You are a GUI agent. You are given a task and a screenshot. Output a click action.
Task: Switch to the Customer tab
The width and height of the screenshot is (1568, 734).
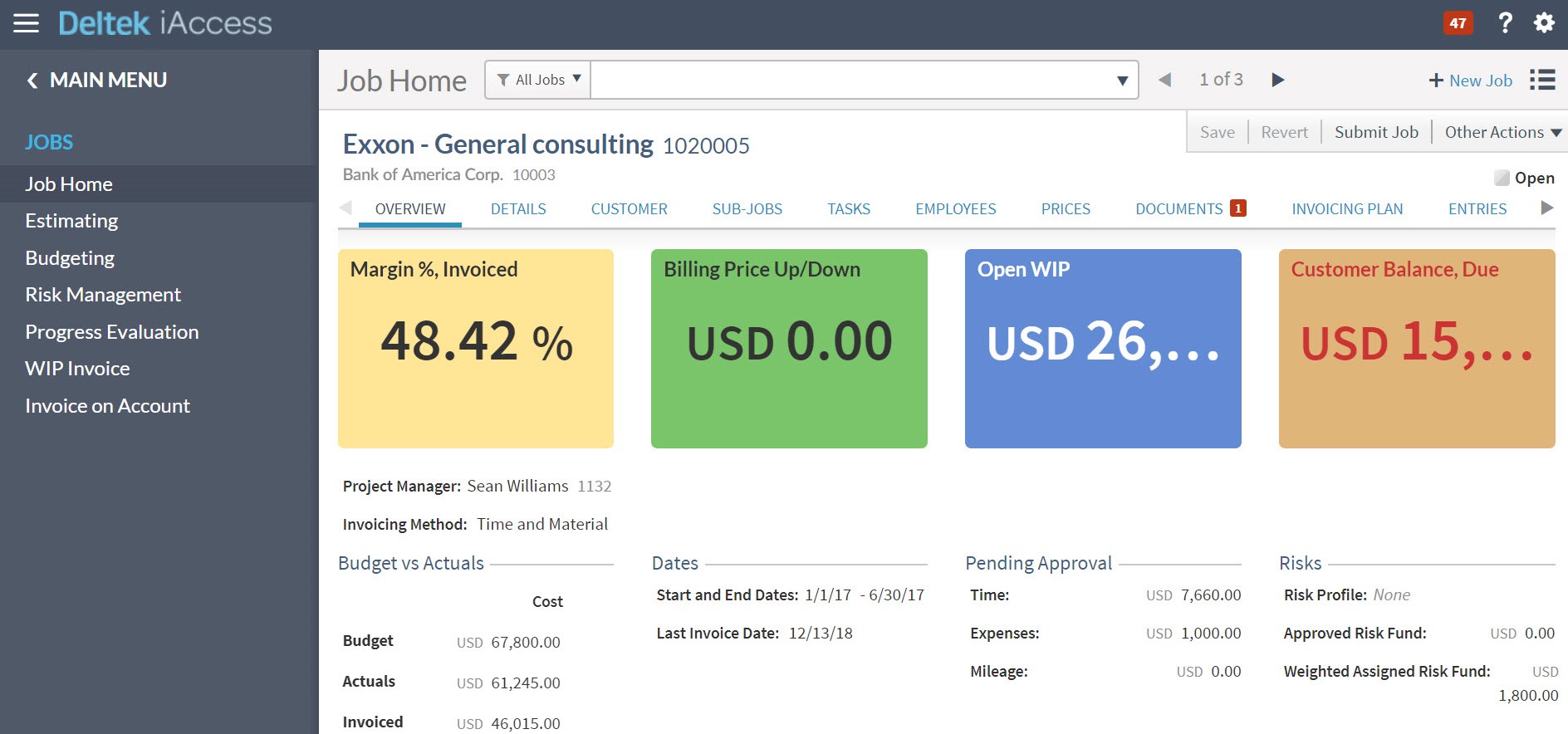(x=629, y=209)
